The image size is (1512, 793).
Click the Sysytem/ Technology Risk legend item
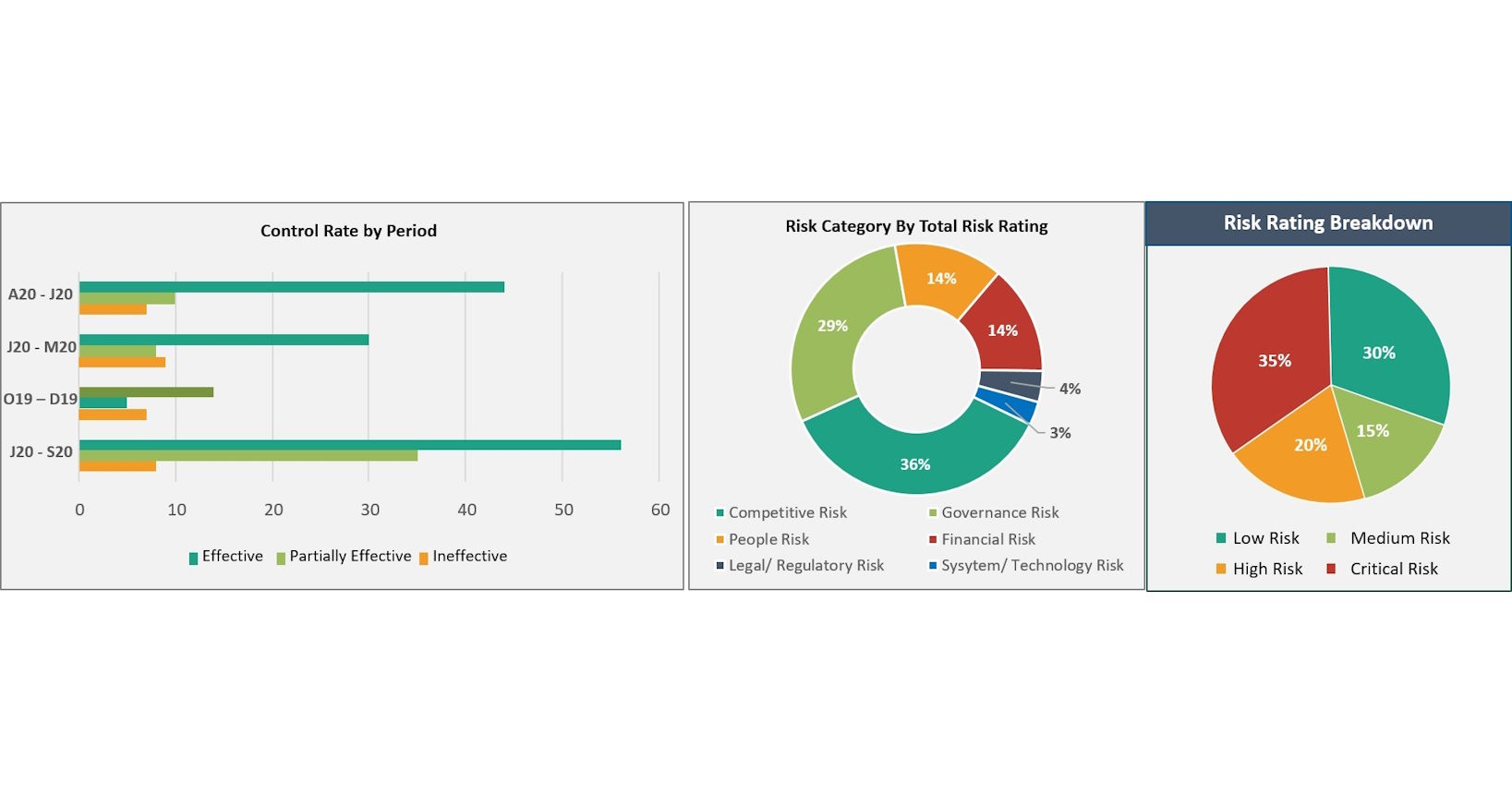[x=1026, y=565]
